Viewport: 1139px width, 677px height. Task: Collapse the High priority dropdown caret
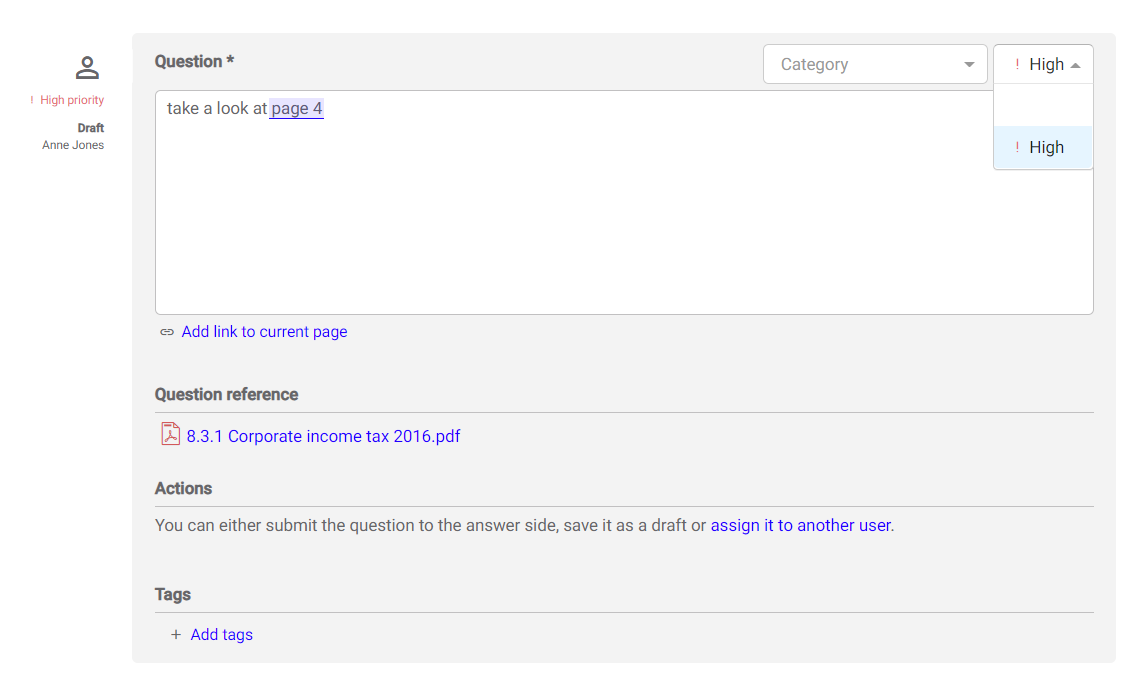click(x=1076, y=65)
